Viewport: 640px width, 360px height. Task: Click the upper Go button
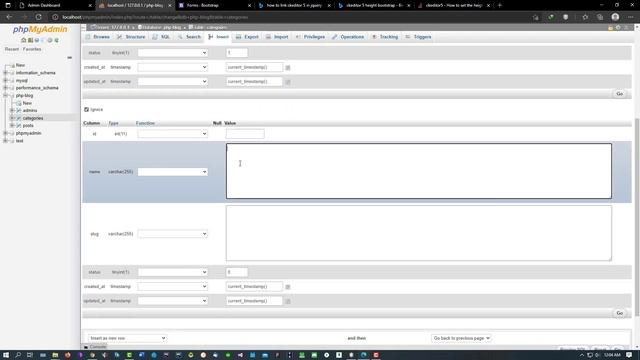(x=620, y=94)
